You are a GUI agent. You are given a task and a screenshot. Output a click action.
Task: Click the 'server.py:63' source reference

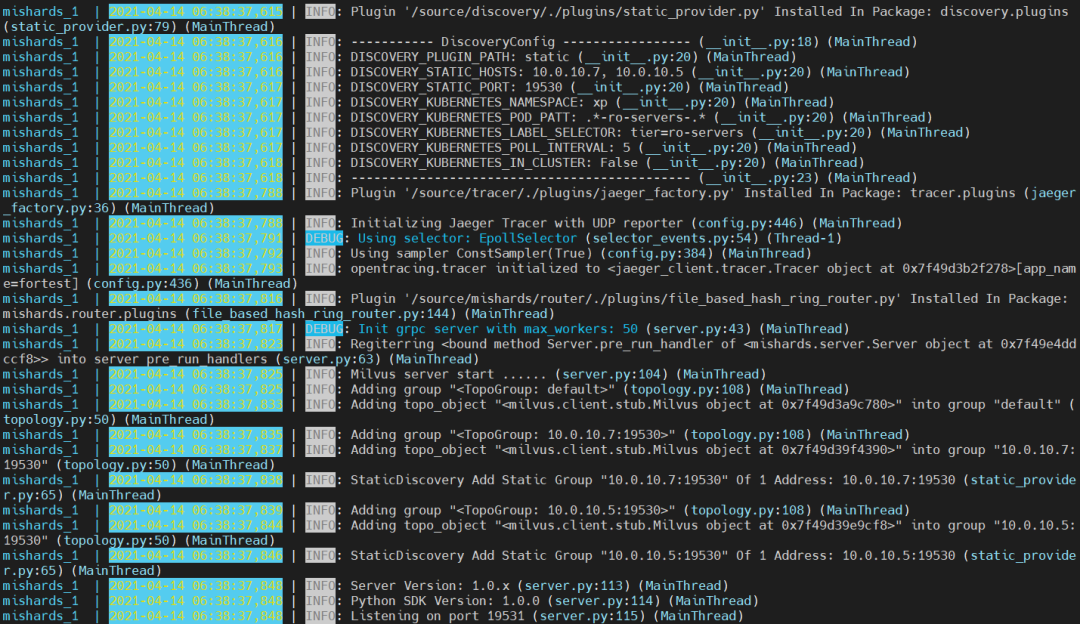[x=328, y=360]
